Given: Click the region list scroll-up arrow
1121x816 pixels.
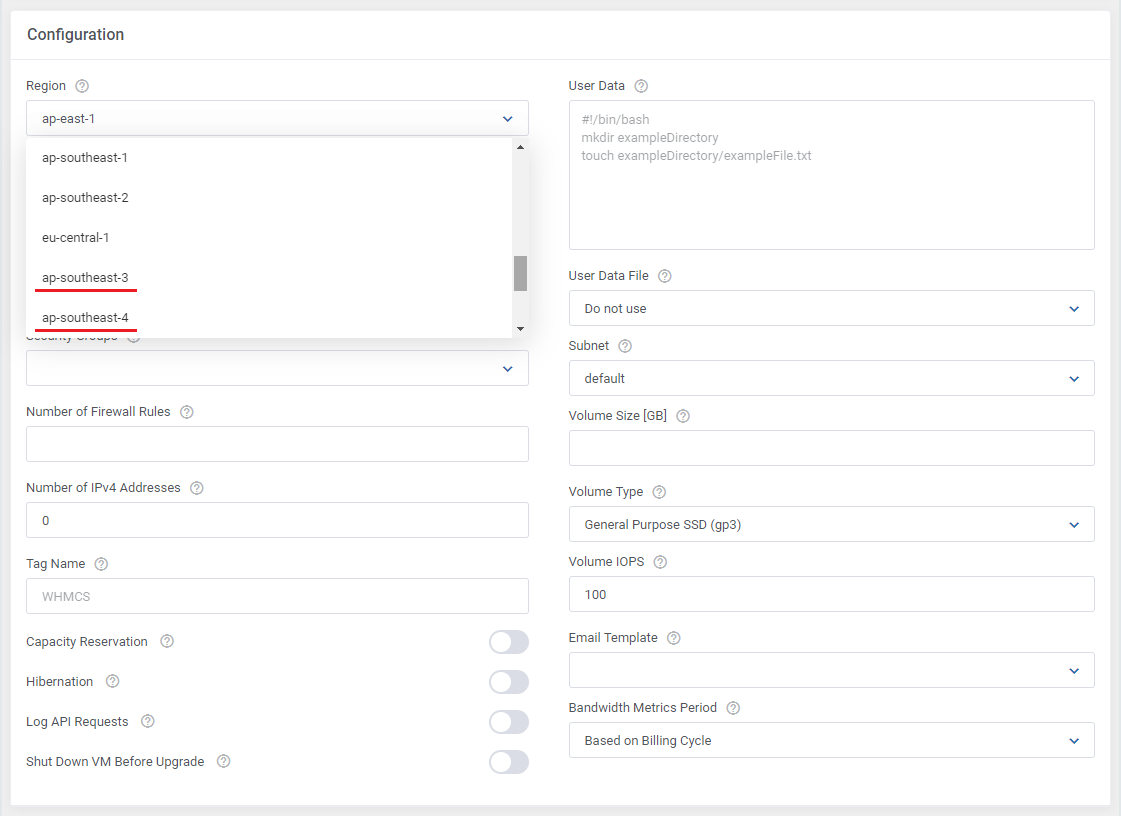Looking at the screenshot, I should click(520, 147).
